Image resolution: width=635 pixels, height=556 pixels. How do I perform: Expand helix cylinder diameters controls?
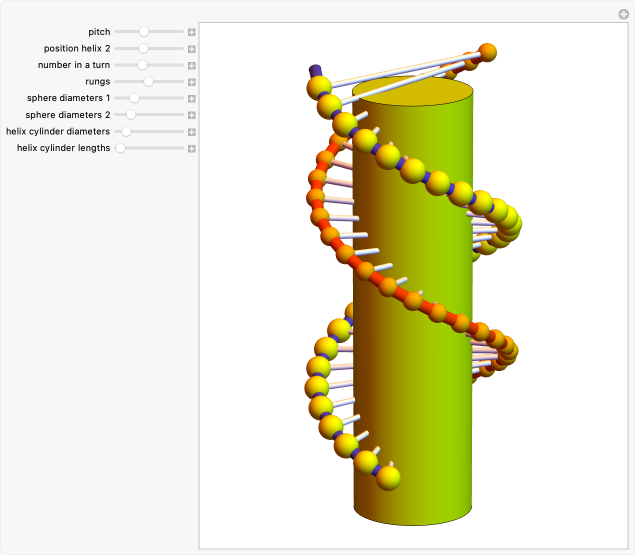pos(192,132)
